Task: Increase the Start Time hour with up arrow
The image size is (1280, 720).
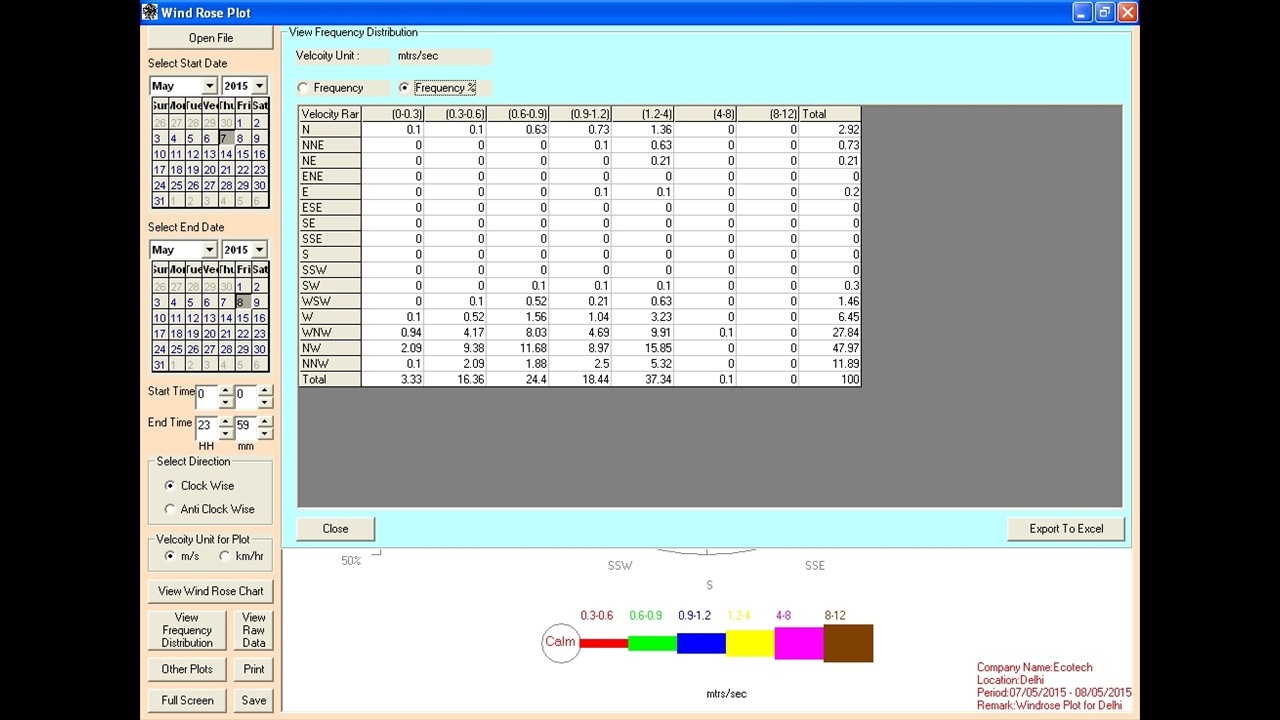Action: [226, 391]
